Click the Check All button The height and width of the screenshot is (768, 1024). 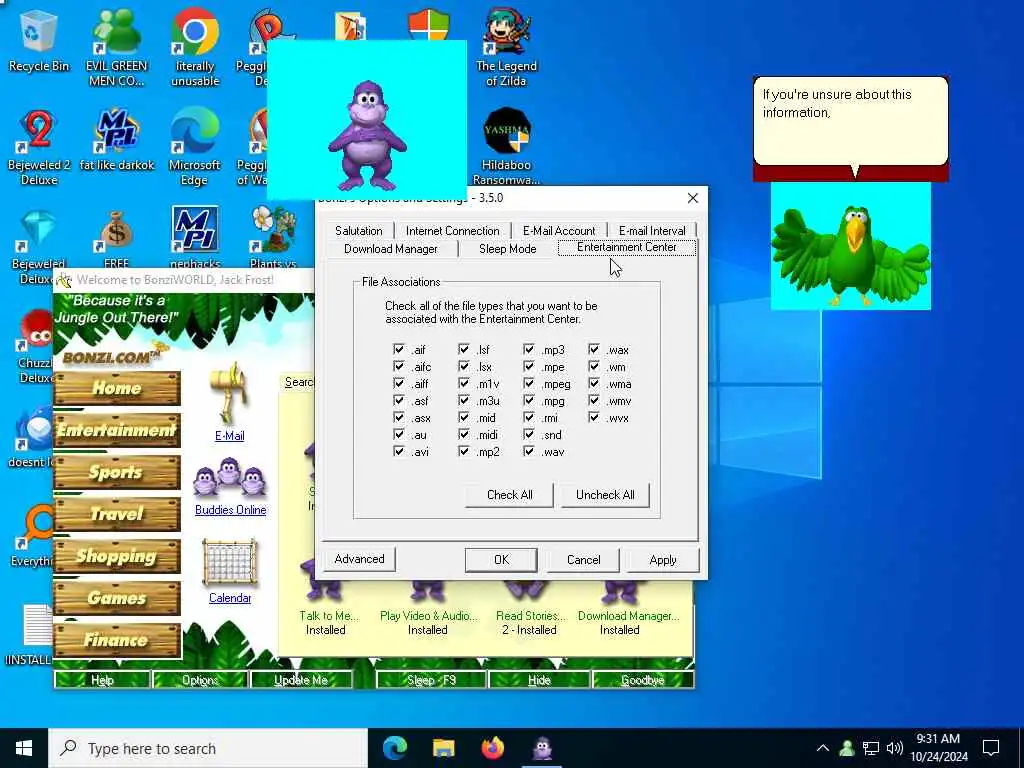[509, 494]
